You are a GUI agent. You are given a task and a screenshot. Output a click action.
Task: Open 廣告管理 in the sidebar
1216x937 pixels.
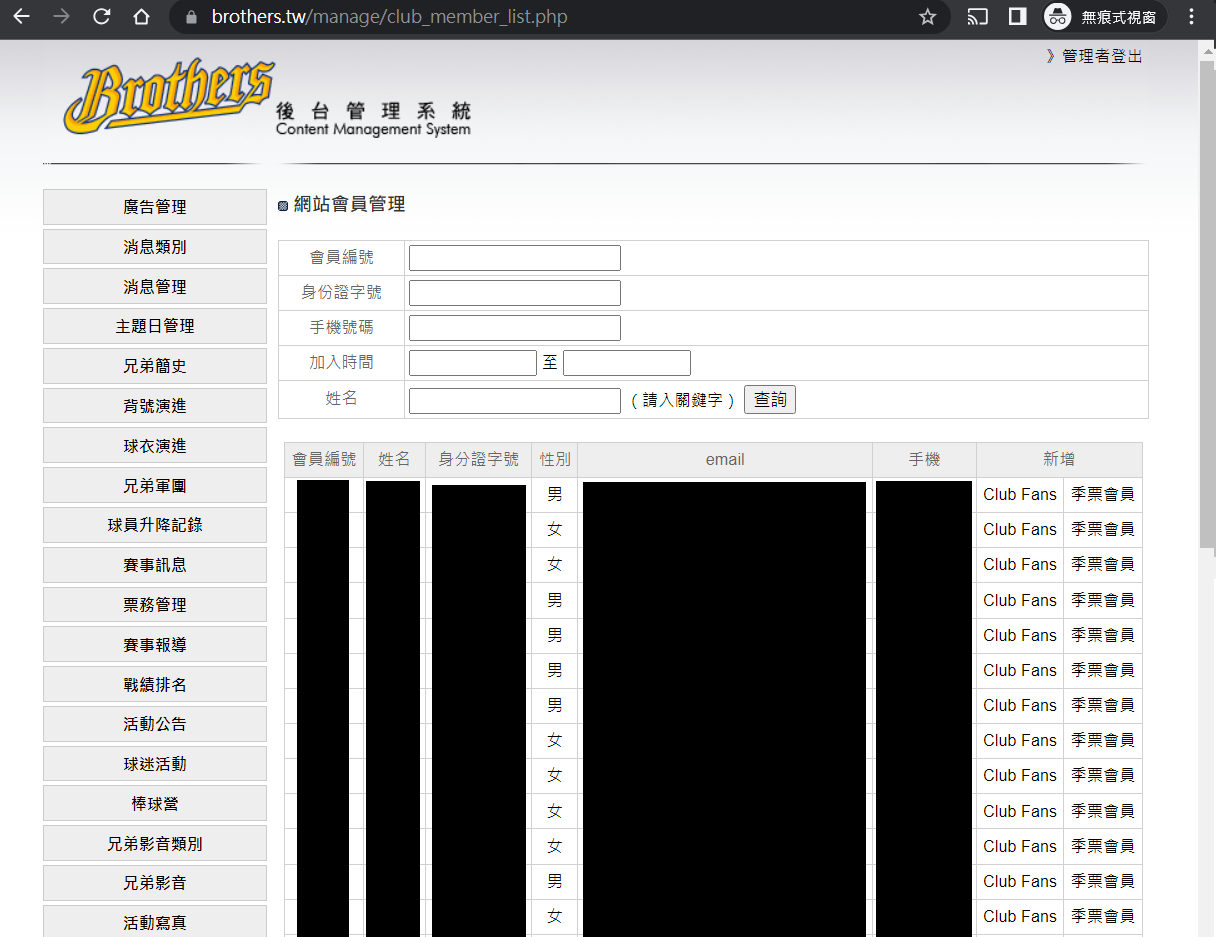pyautogui.click(x=155, y=207)
